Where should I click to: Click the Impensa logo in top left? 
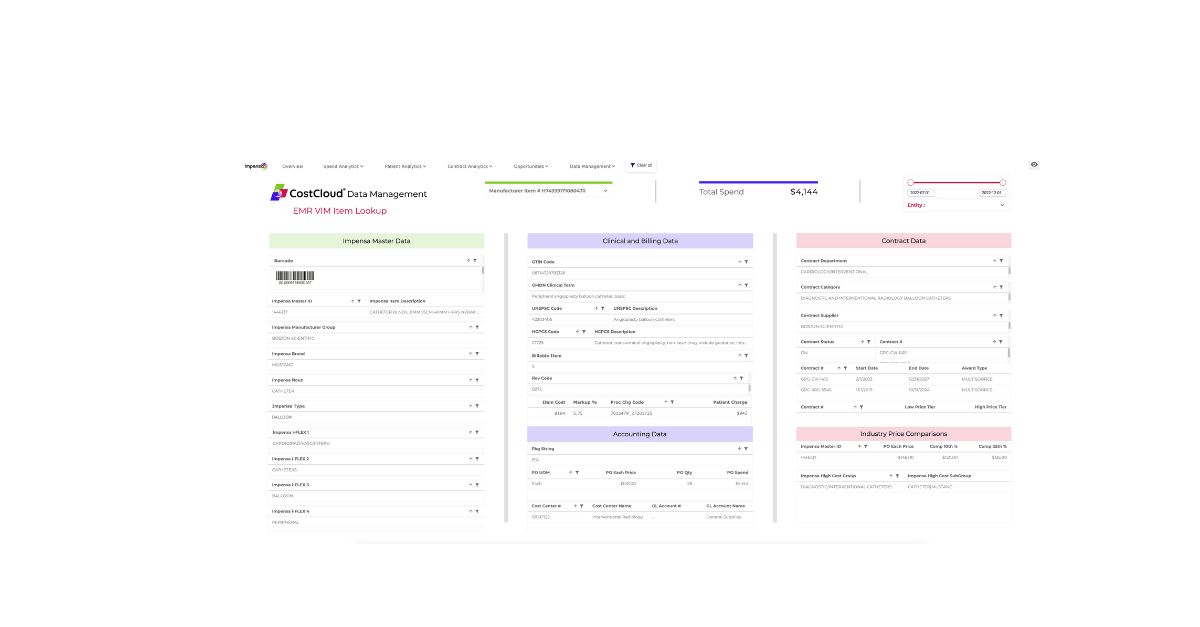tap(257, 166)
